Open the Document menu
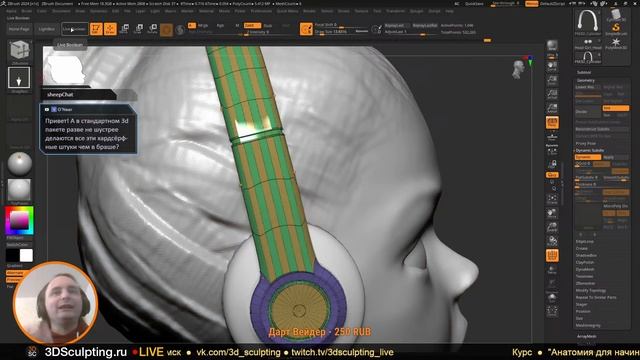 point(61,11)
